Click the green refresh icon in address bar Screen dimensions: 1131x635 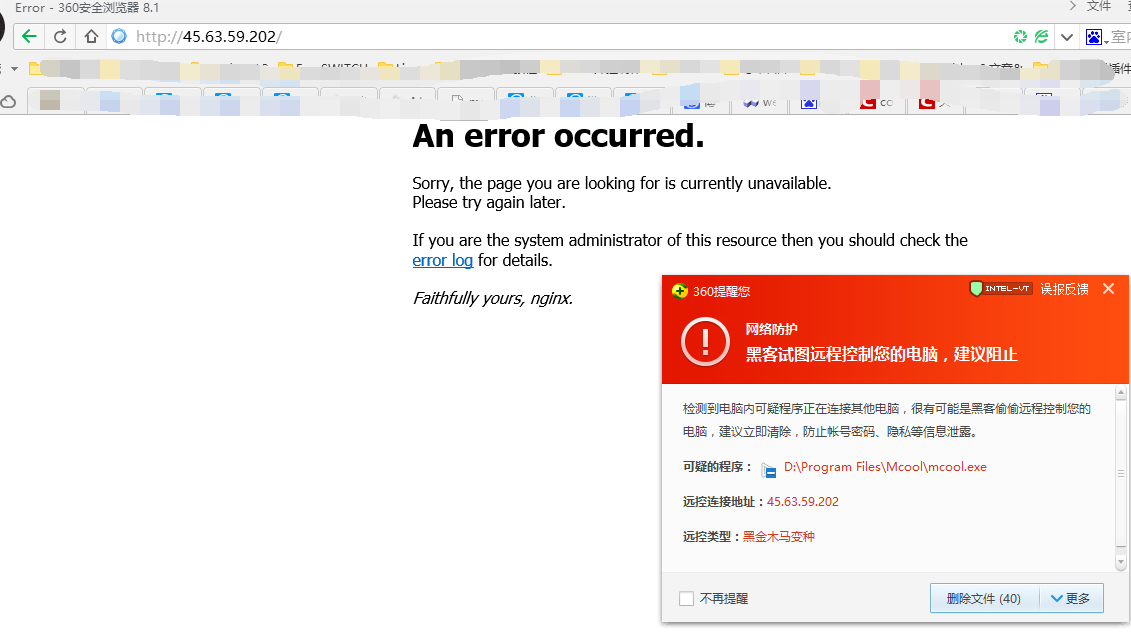point(1020,37)
